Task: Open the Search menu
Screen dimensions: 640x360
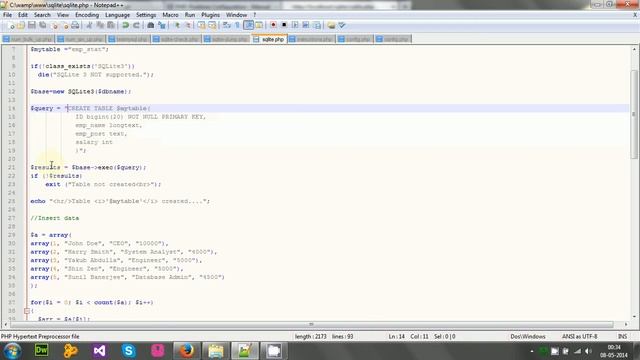Action: [x=42, y=15]
